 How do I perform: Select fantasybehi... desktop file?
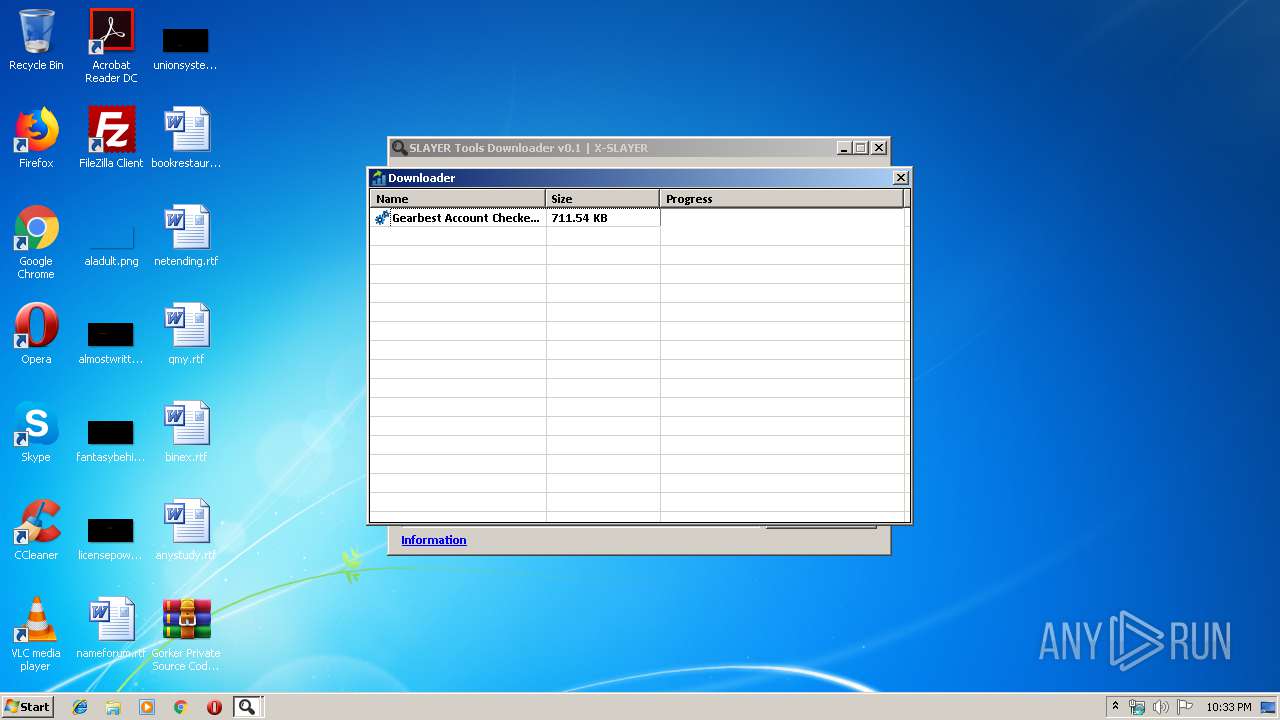pos(111,440)
